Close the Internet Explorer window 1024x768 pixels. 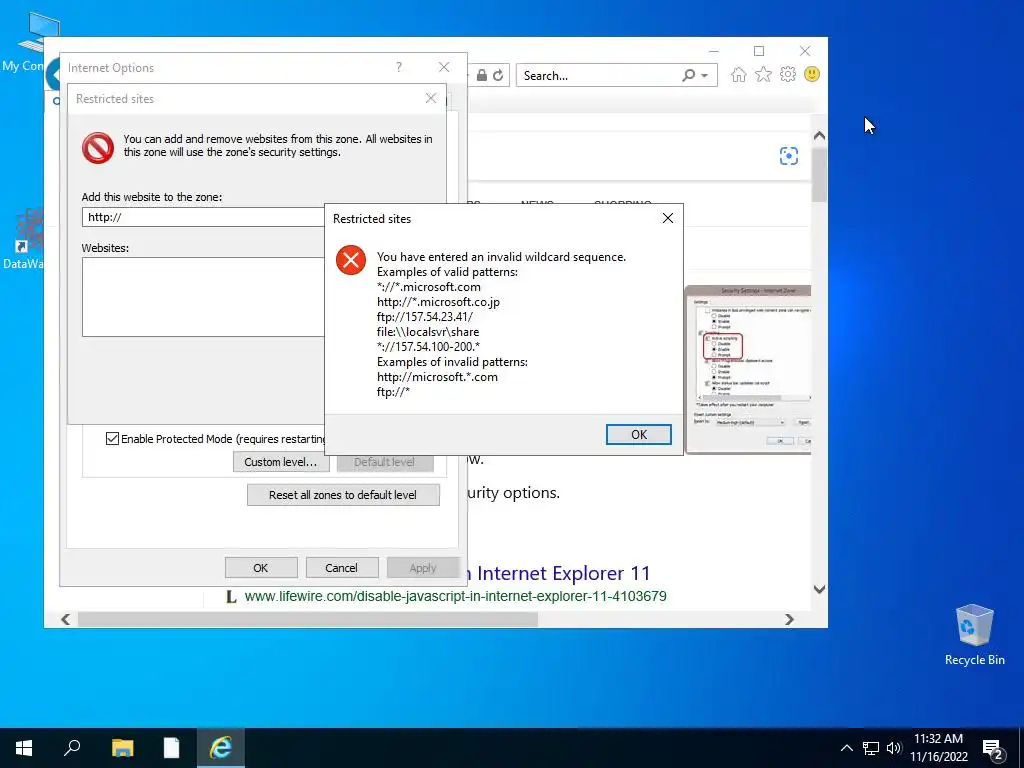(805, 51)
